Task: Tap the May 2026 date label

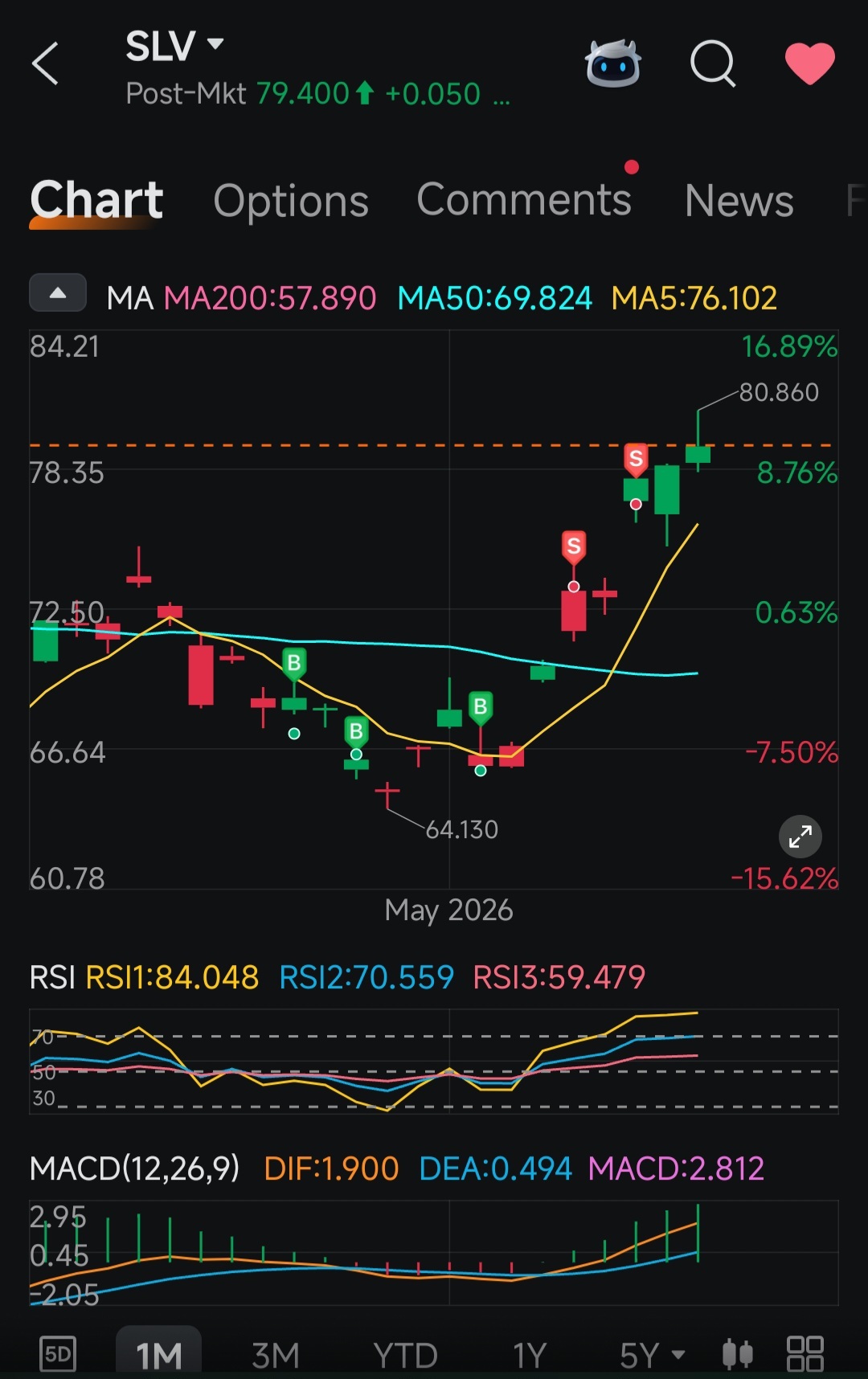Action: 448,910
